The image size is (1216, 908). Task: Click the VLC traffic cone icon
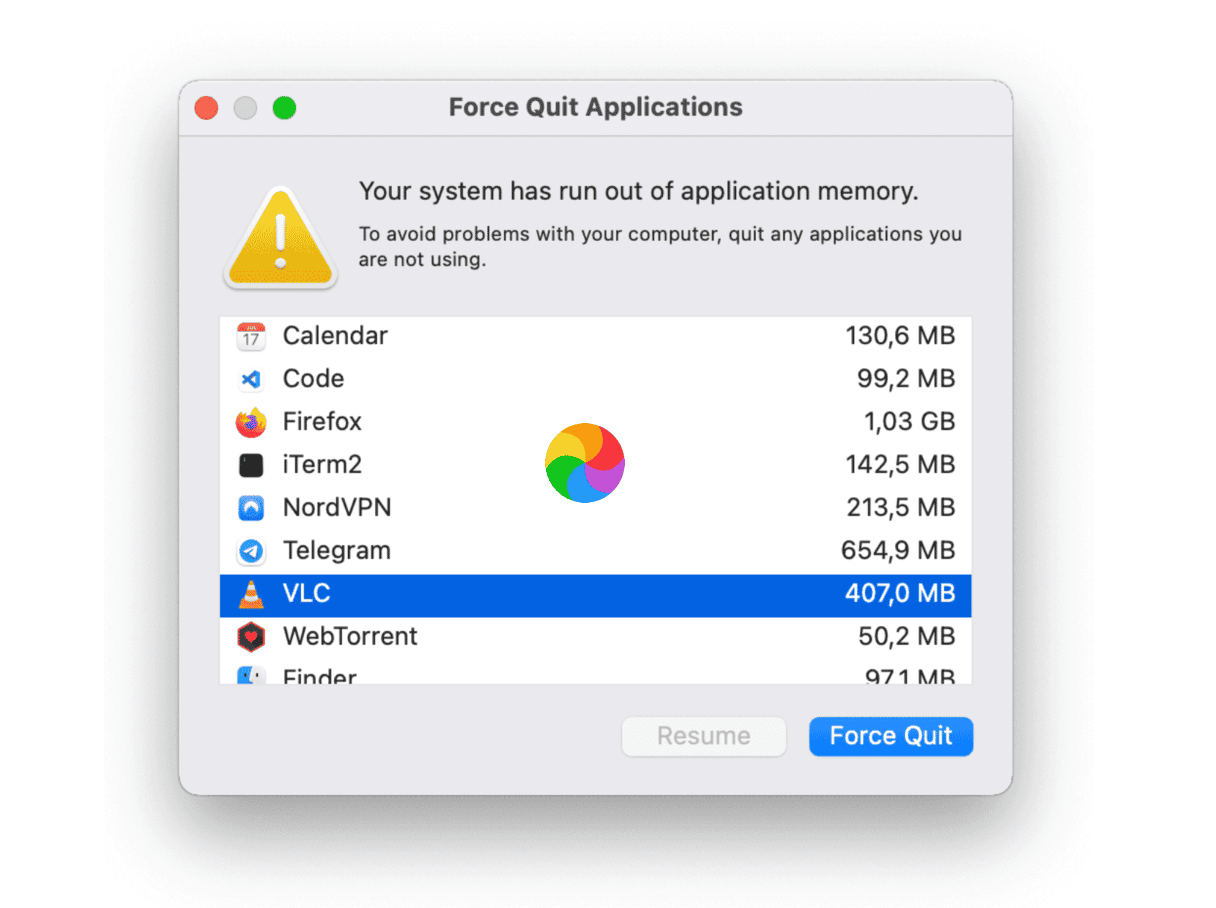tap(251, 594)
